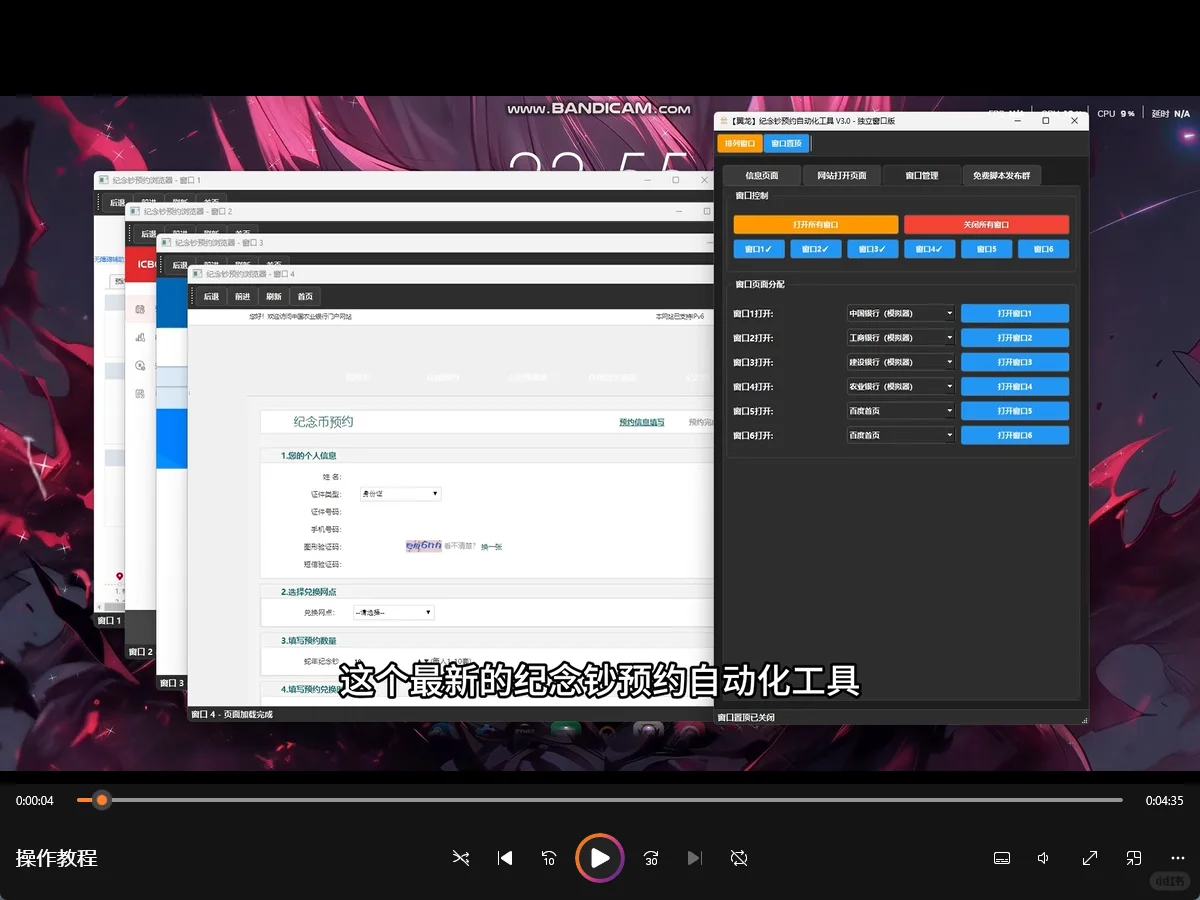
Task: Open the 窗口5打开 site dropdown
Action: [900, 411]
